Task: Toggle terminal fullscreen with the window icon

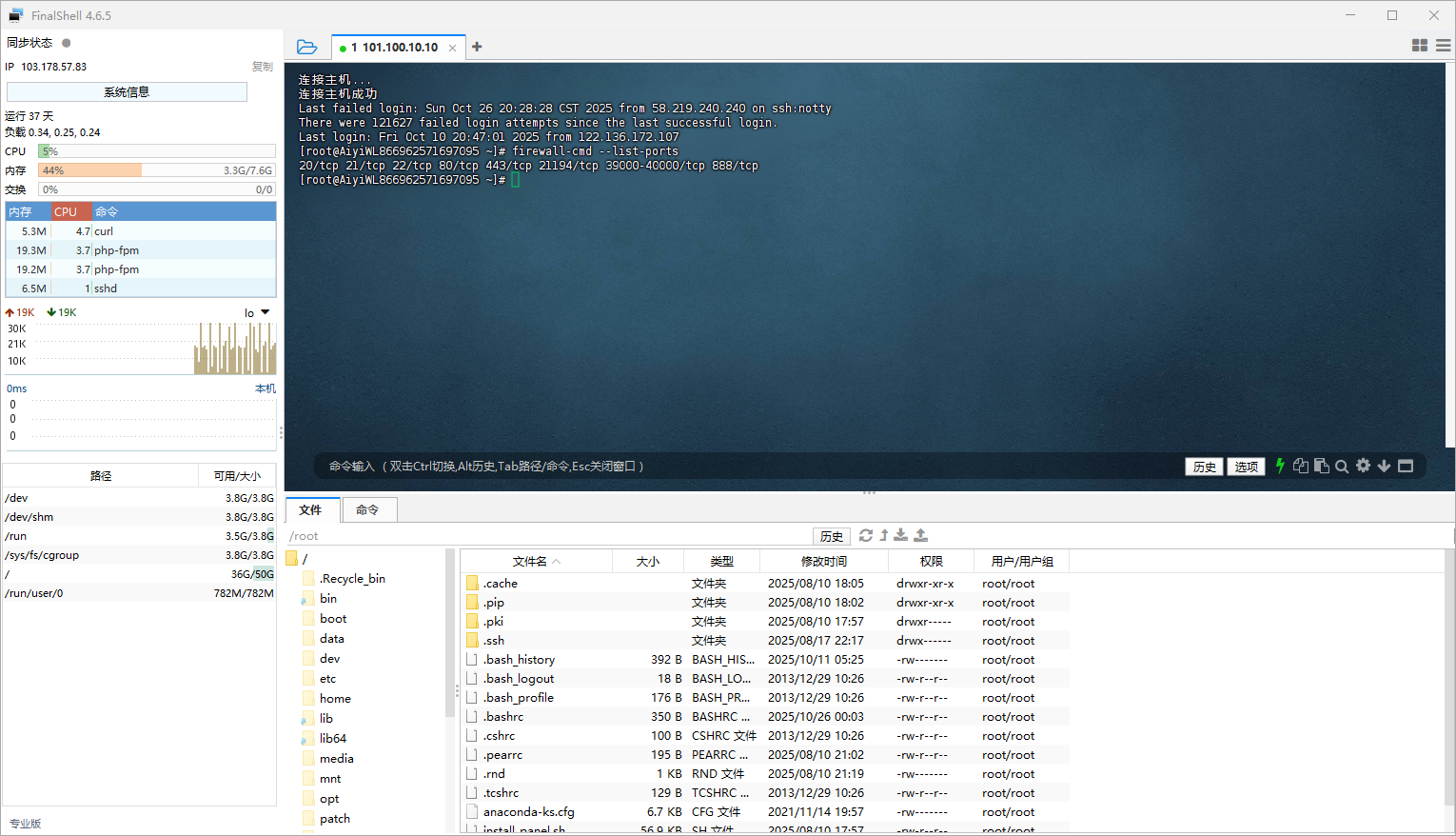Action: pos(1406,466)
